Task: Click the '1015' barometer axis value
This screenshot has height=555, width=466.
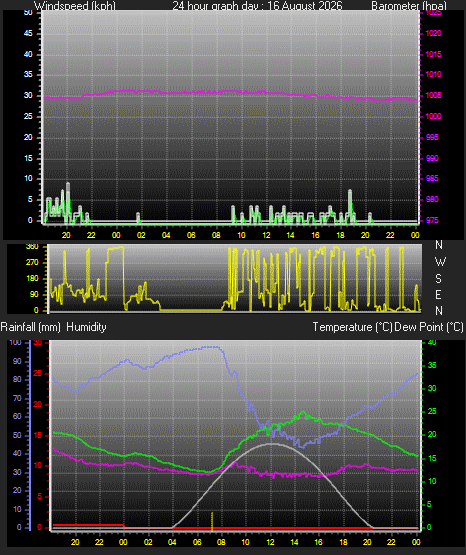Action: point(433,54)
